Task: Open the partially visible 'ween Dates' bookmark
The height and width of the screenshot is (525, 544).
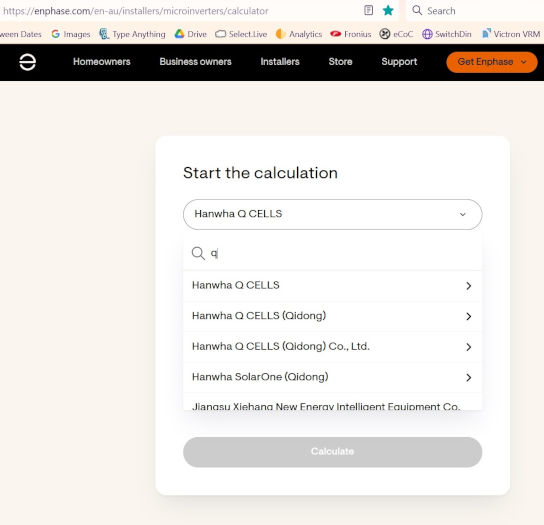Action: point(21,34)
